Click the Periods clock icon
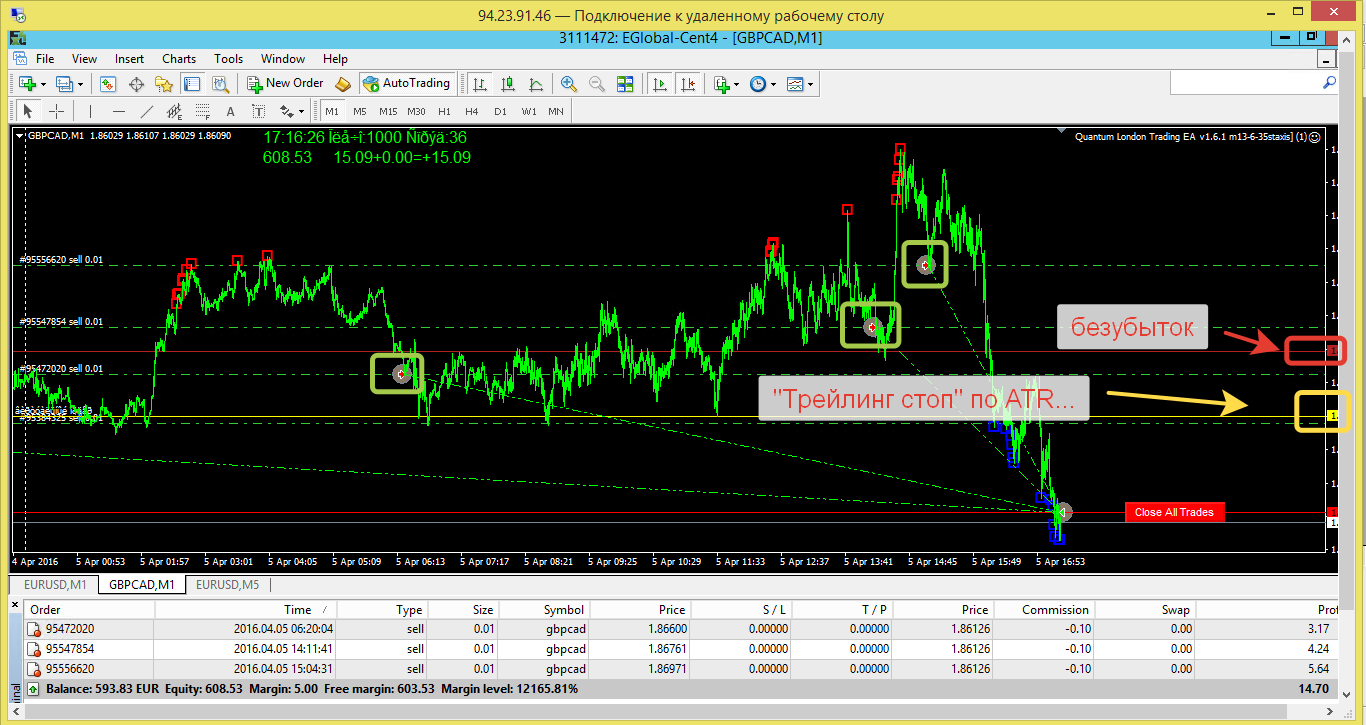The width and height of the screenshot is (1366, 725). click(x=758, y=84)
